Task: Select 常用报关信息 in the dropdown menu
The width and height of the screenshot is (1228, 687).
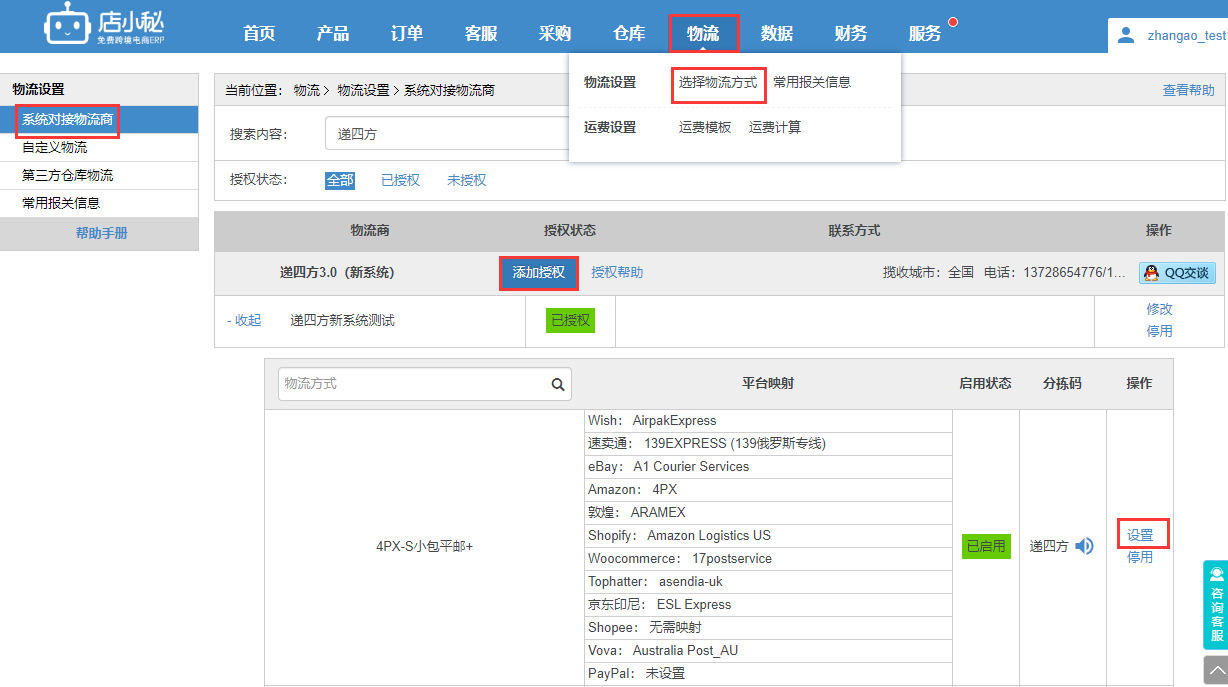Action: click(x=812, y=82)
